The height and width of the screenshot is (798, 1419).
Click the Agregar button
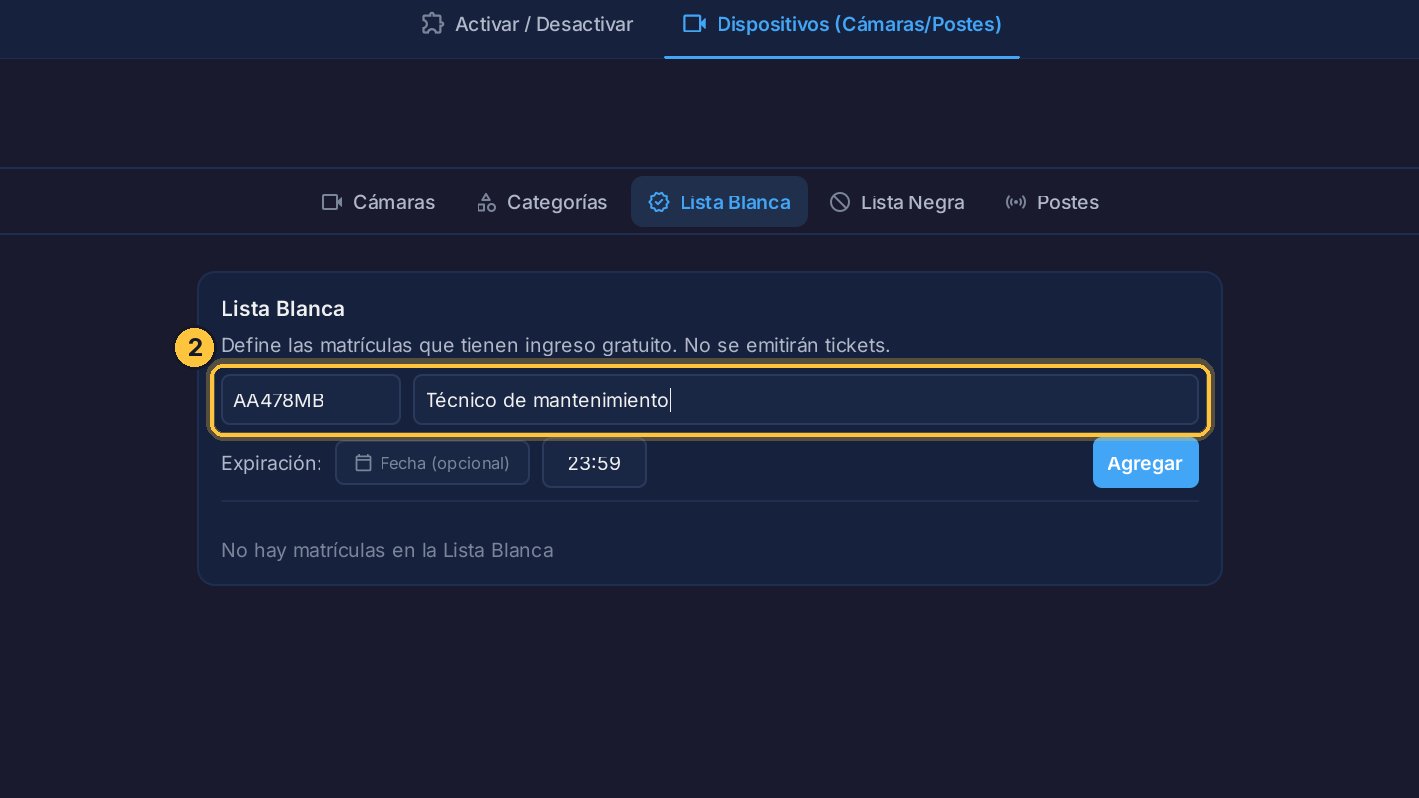pos(1145,463)
